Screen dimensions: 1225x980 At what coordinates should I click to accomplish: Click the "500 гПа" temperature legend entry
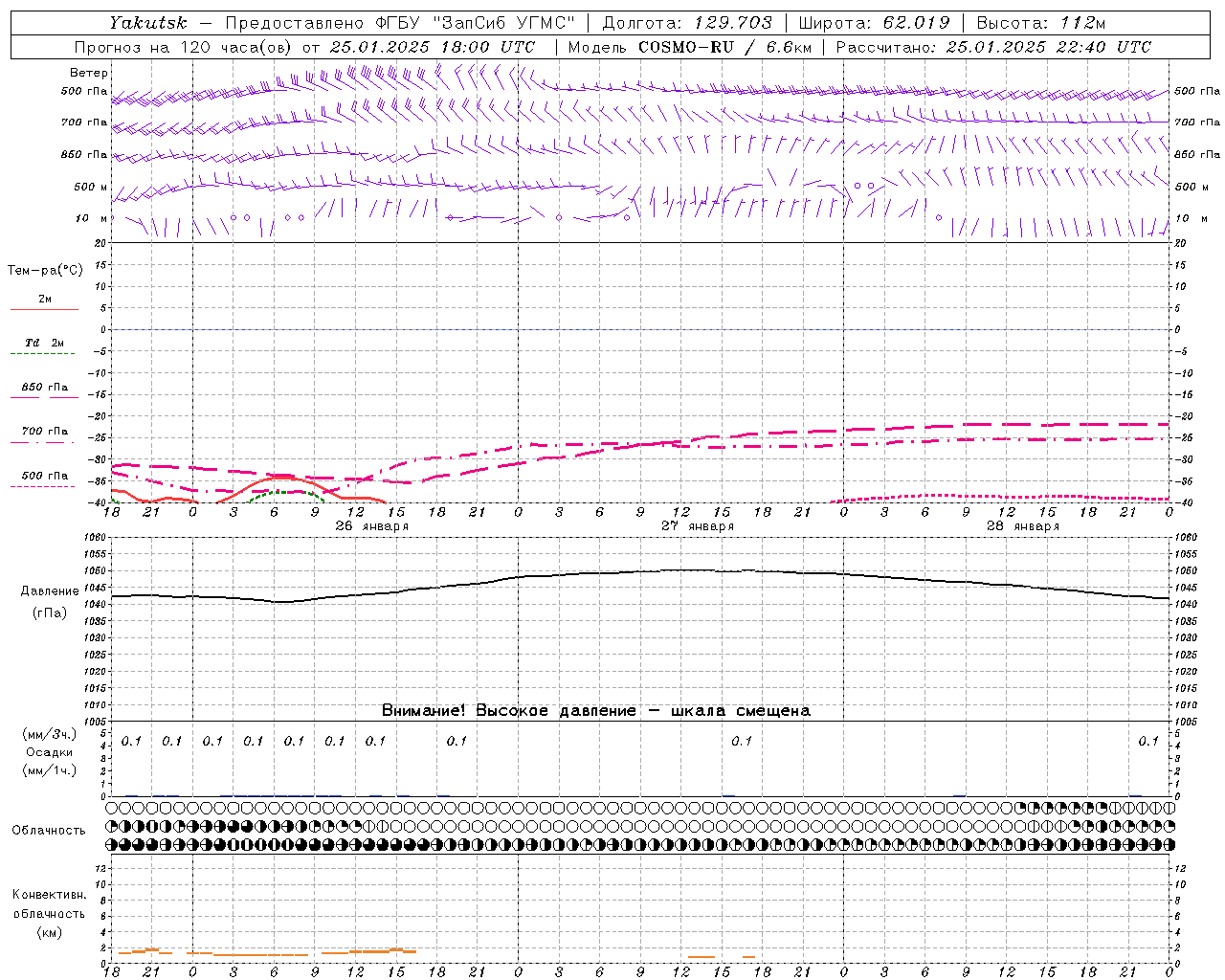45,476
